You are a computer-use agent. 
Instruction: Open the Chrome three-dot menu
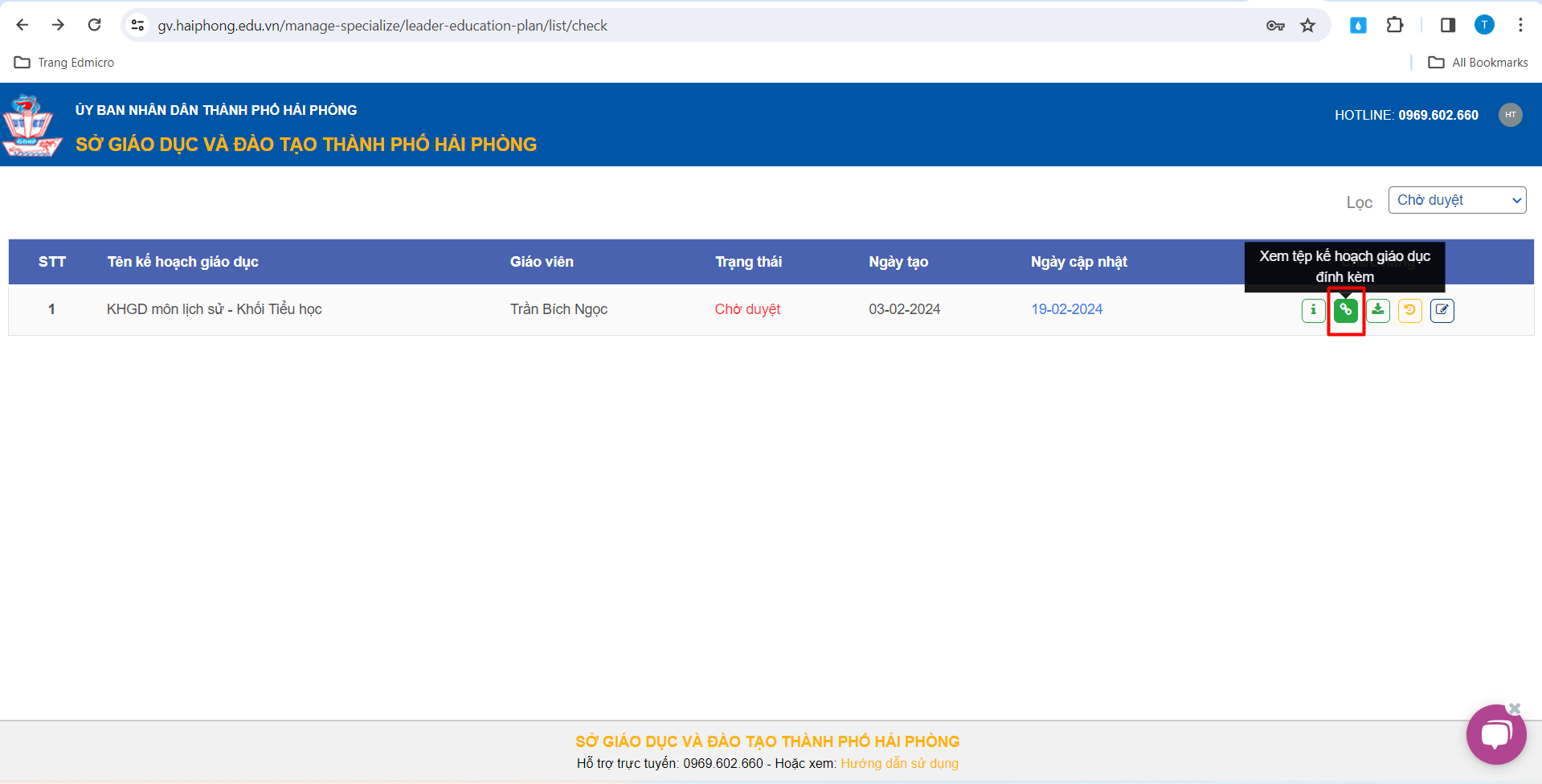[x=1520, y=26]
